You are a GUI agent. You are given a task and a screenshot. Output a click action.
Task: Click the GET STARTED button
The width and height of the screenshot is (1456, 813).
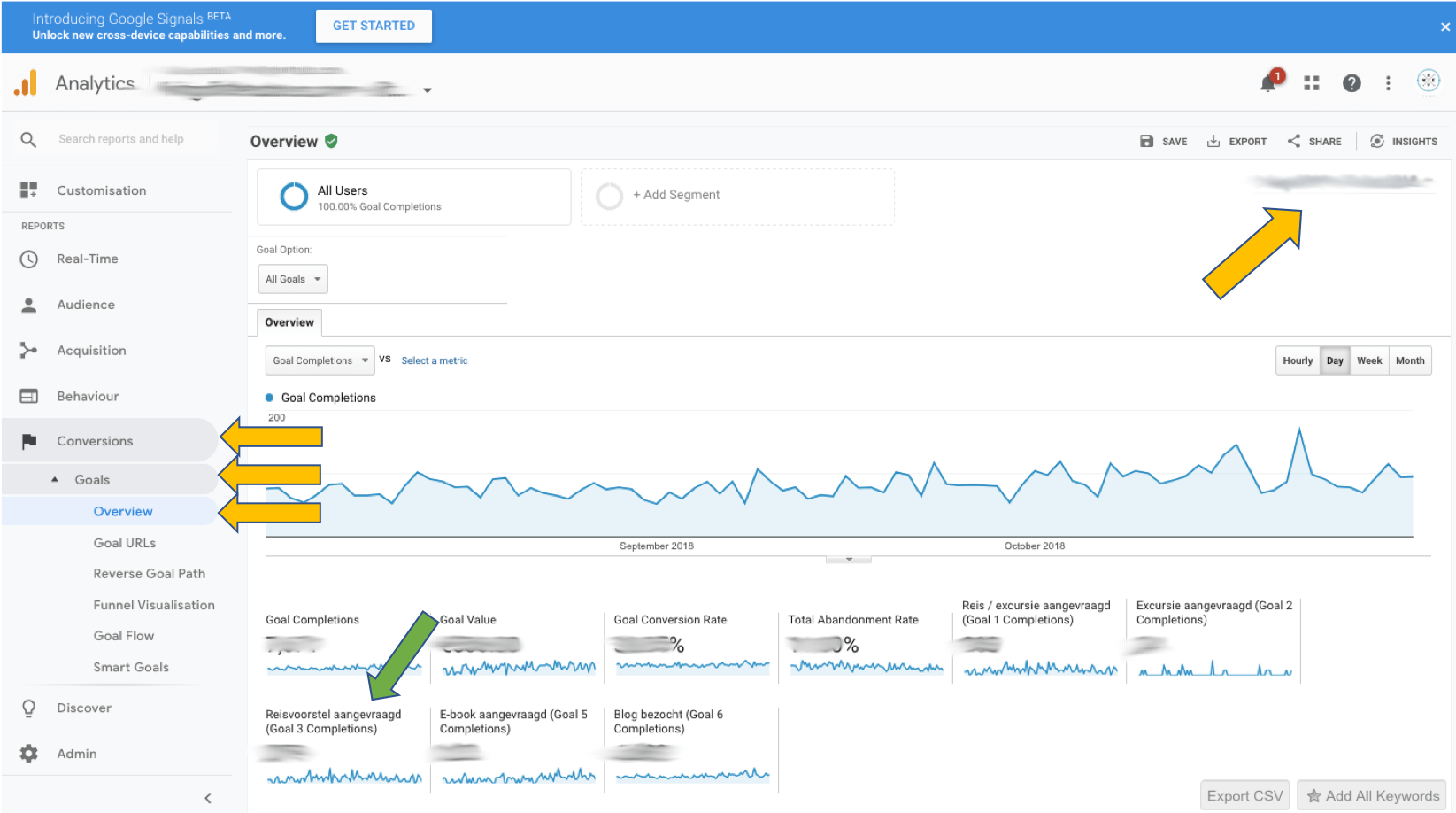point(374,26)
